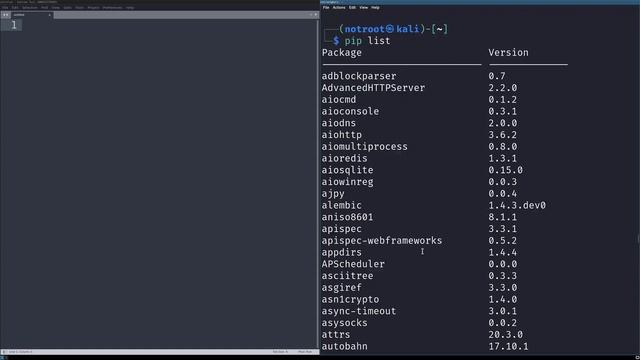The width and height of the screenshot is (640, 360).
Task: Click the asn1crypto package name
Action: pyautogui.click(x=350, y=300)
